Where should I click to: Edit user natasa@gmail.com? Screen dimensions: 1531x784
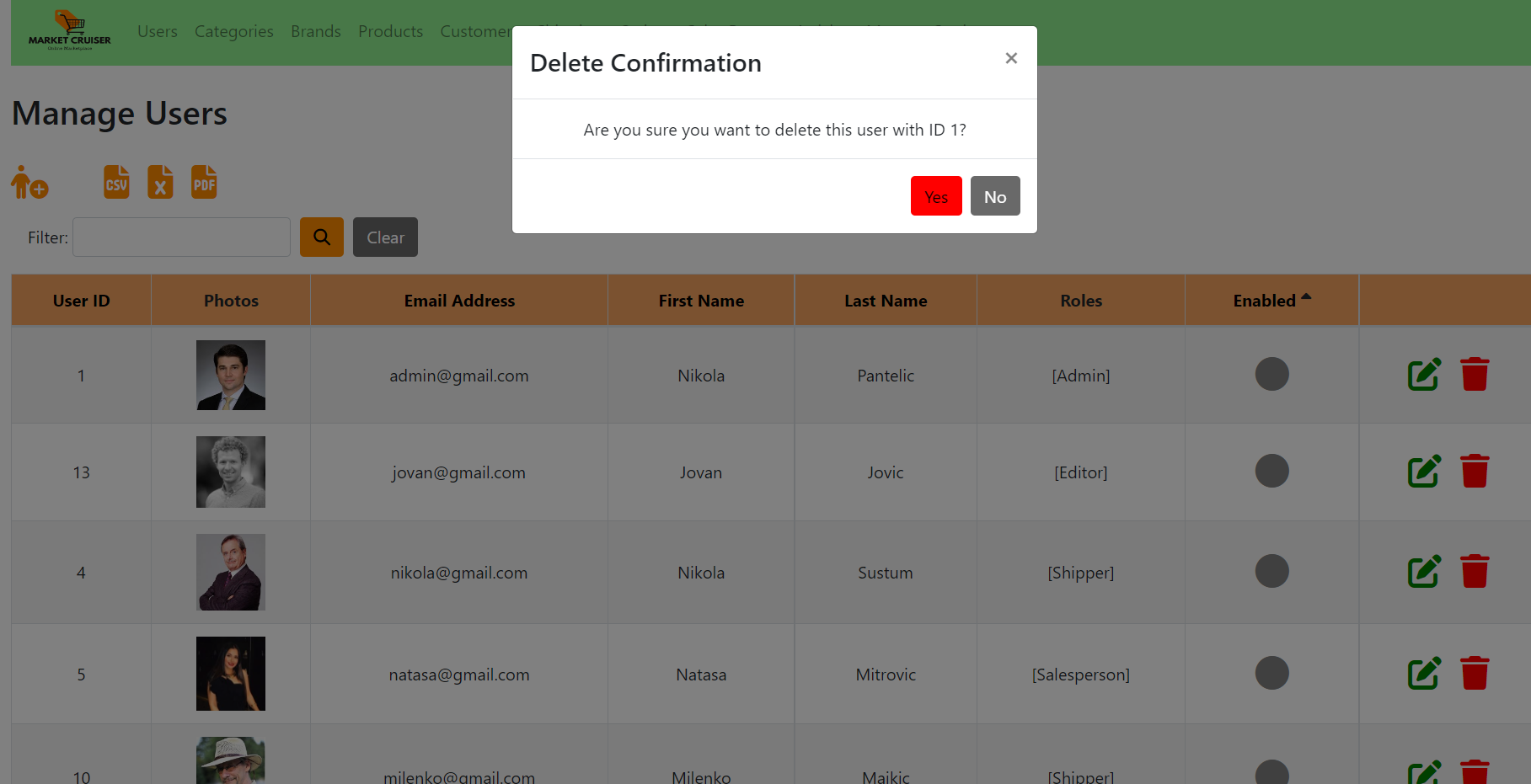[x=1424, y=673]
